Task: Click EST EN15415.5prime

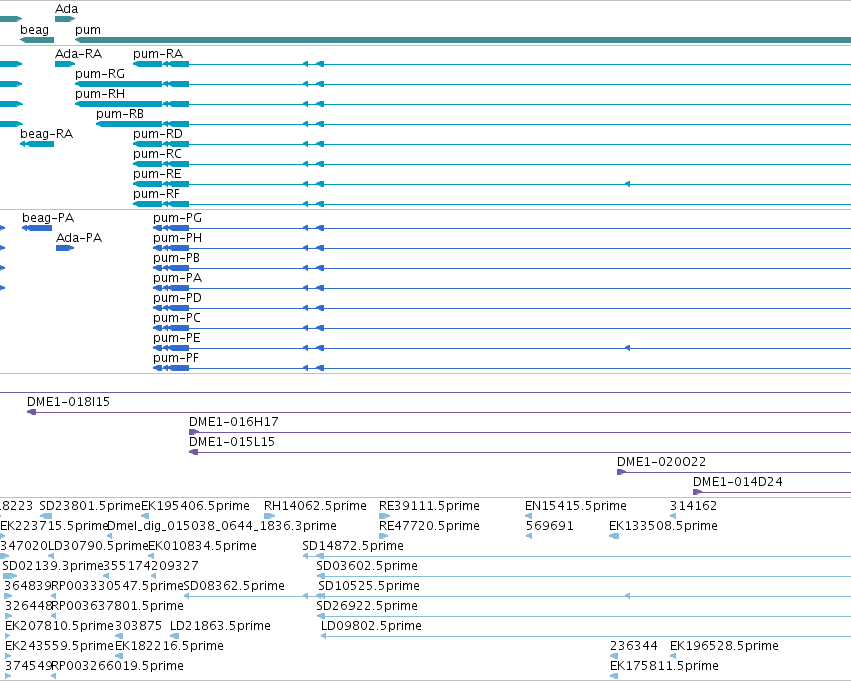Action: coord(576,506)
